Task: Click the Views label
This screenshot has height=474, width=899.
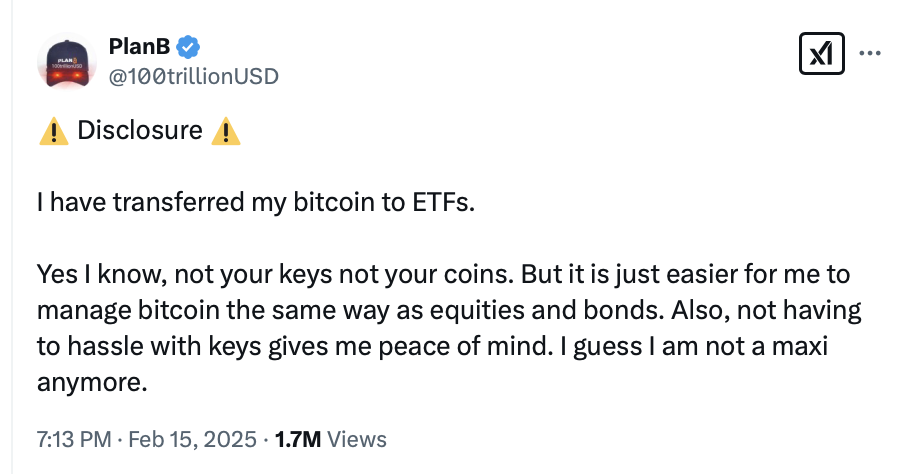Action: click(356, 439)
